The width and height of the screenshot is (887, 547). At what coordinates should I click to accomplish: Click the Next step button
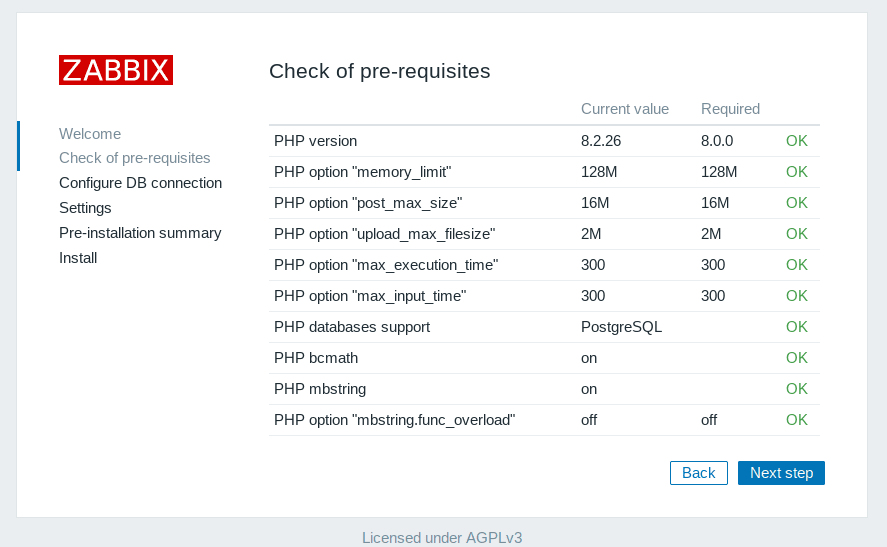click(x=781, y=473)
